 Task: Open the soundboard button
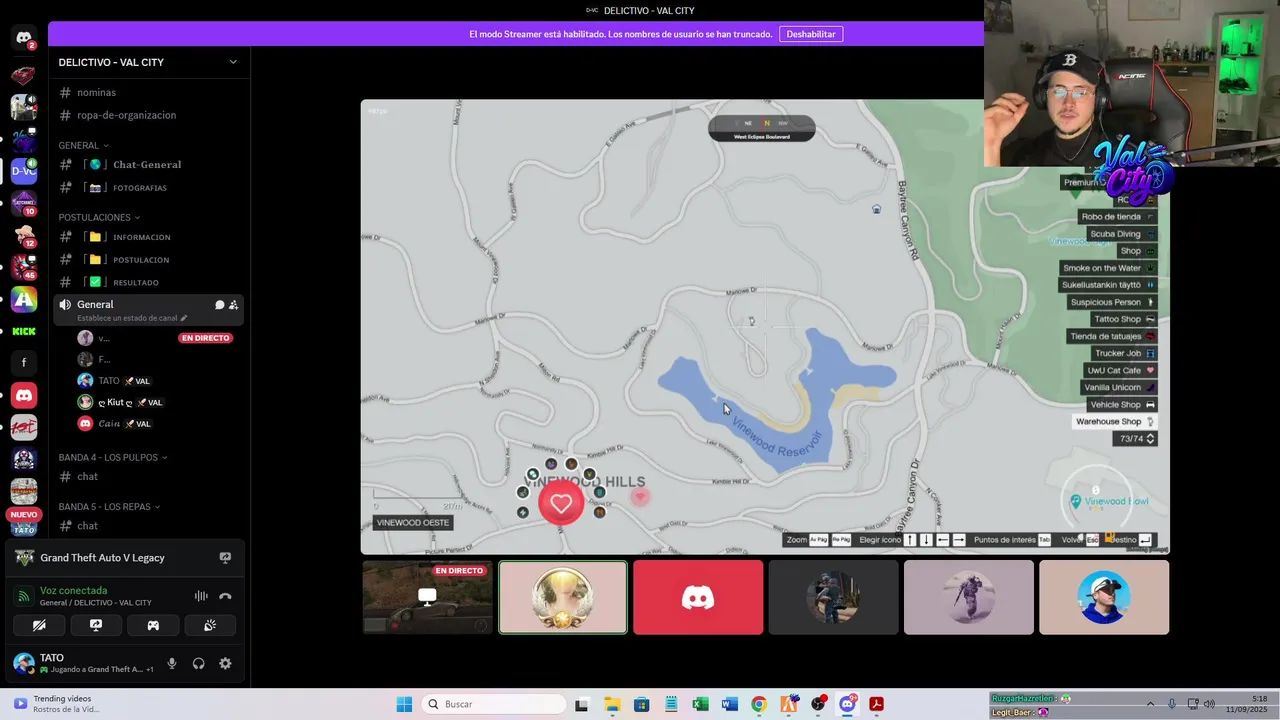point(210,625)
